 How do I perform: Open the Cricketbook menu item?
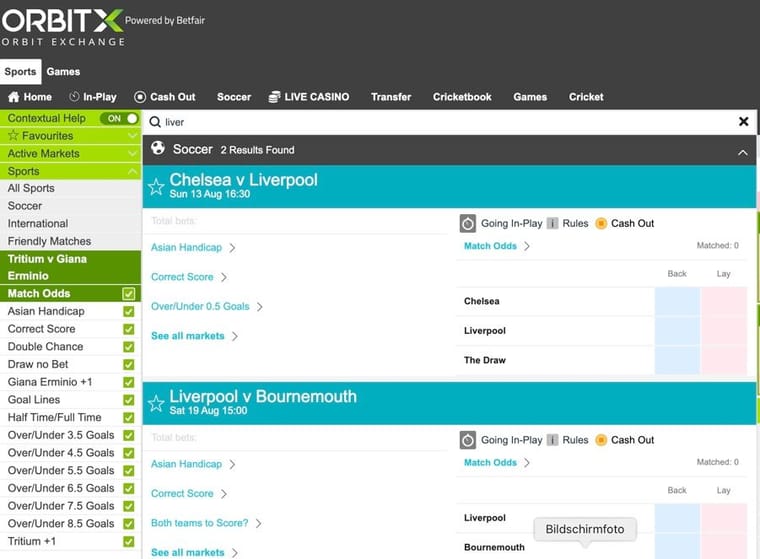click(462, 97)
